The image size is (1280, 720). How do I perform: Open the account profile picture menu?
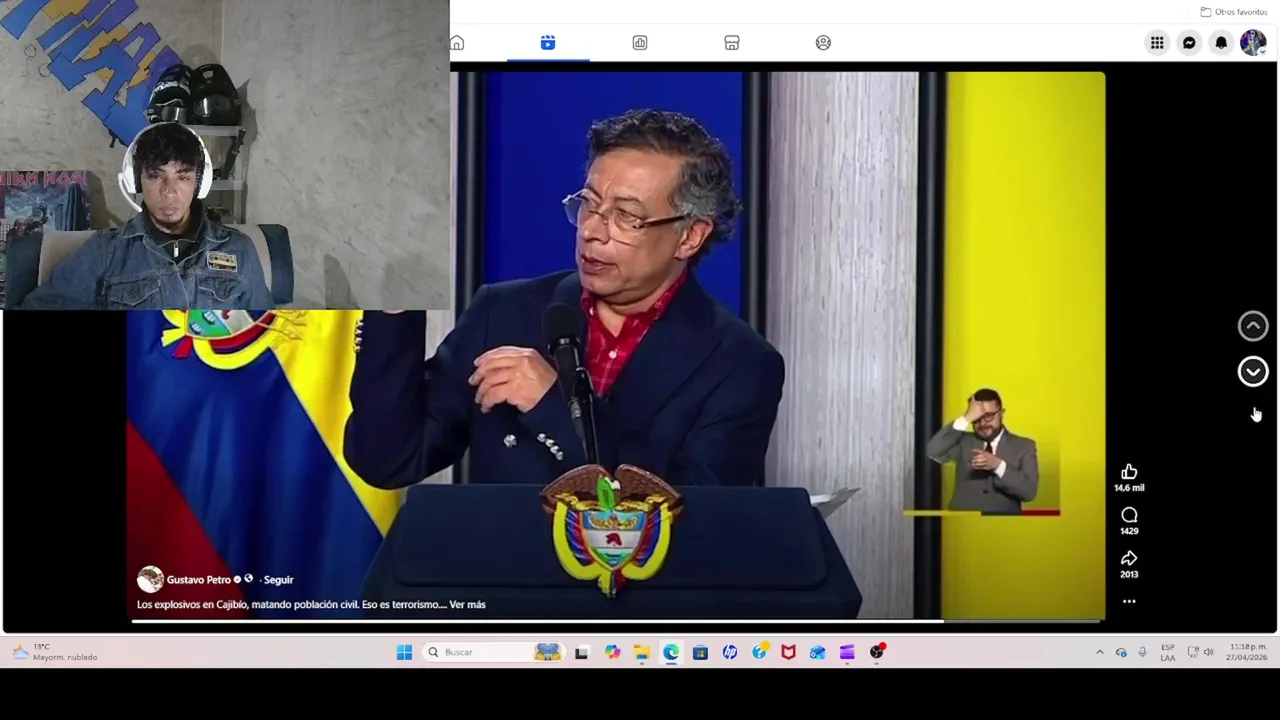[x=1253, y=43]
